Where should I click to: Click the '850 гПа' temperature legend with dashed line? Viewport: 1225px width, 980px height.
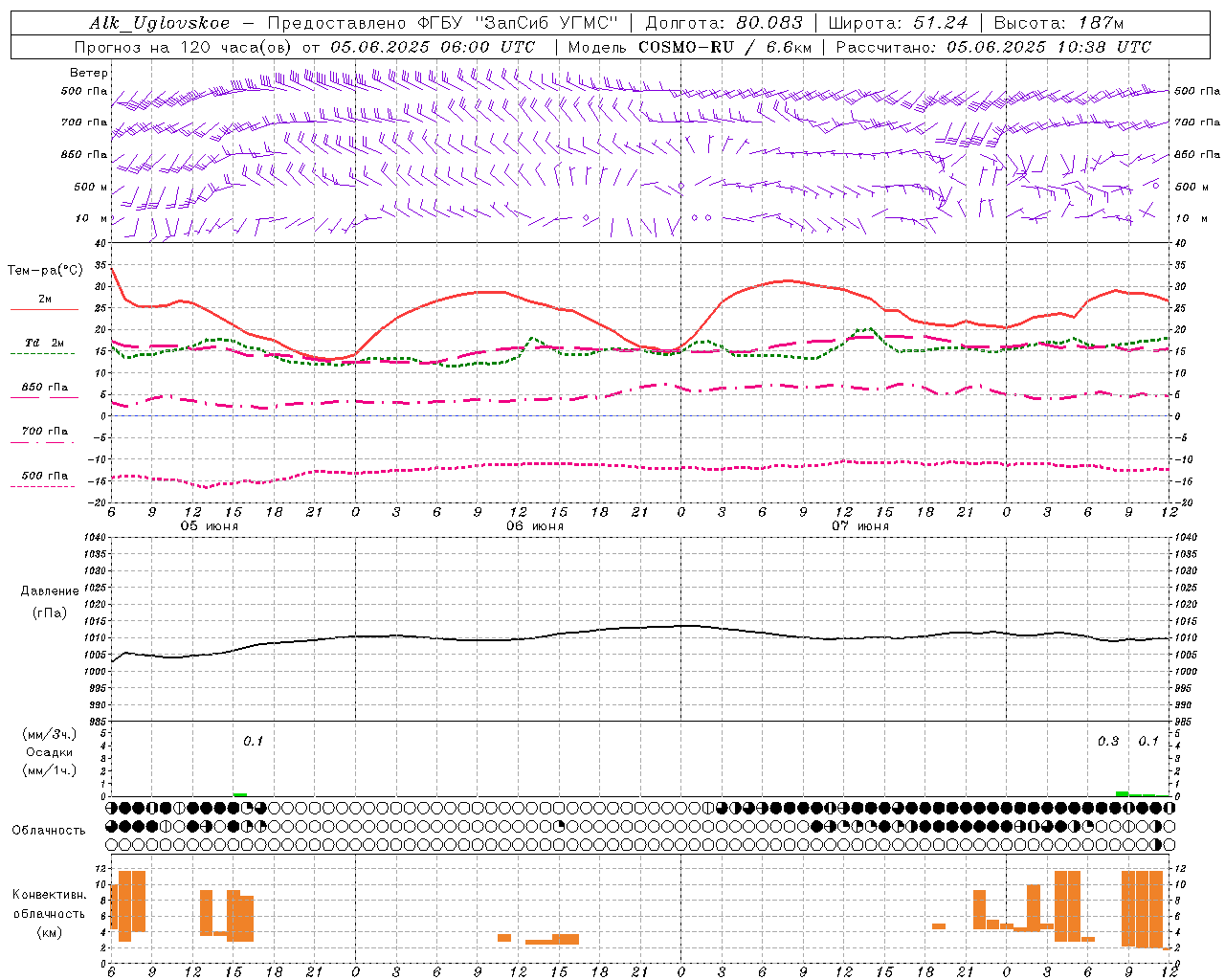(x=45, y=388)
